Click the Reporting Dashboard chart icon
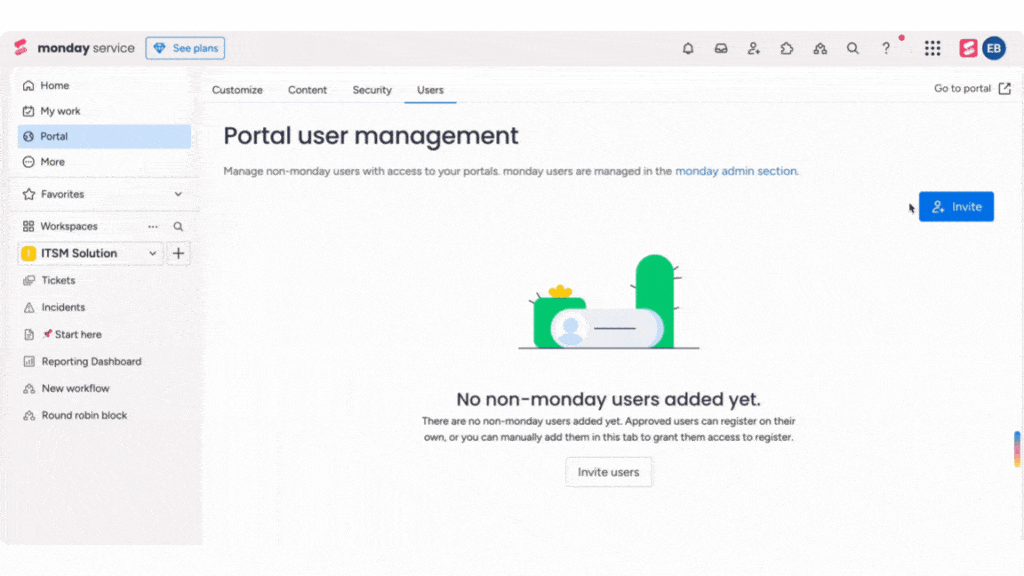1024x576 pixels. (29, 361)
